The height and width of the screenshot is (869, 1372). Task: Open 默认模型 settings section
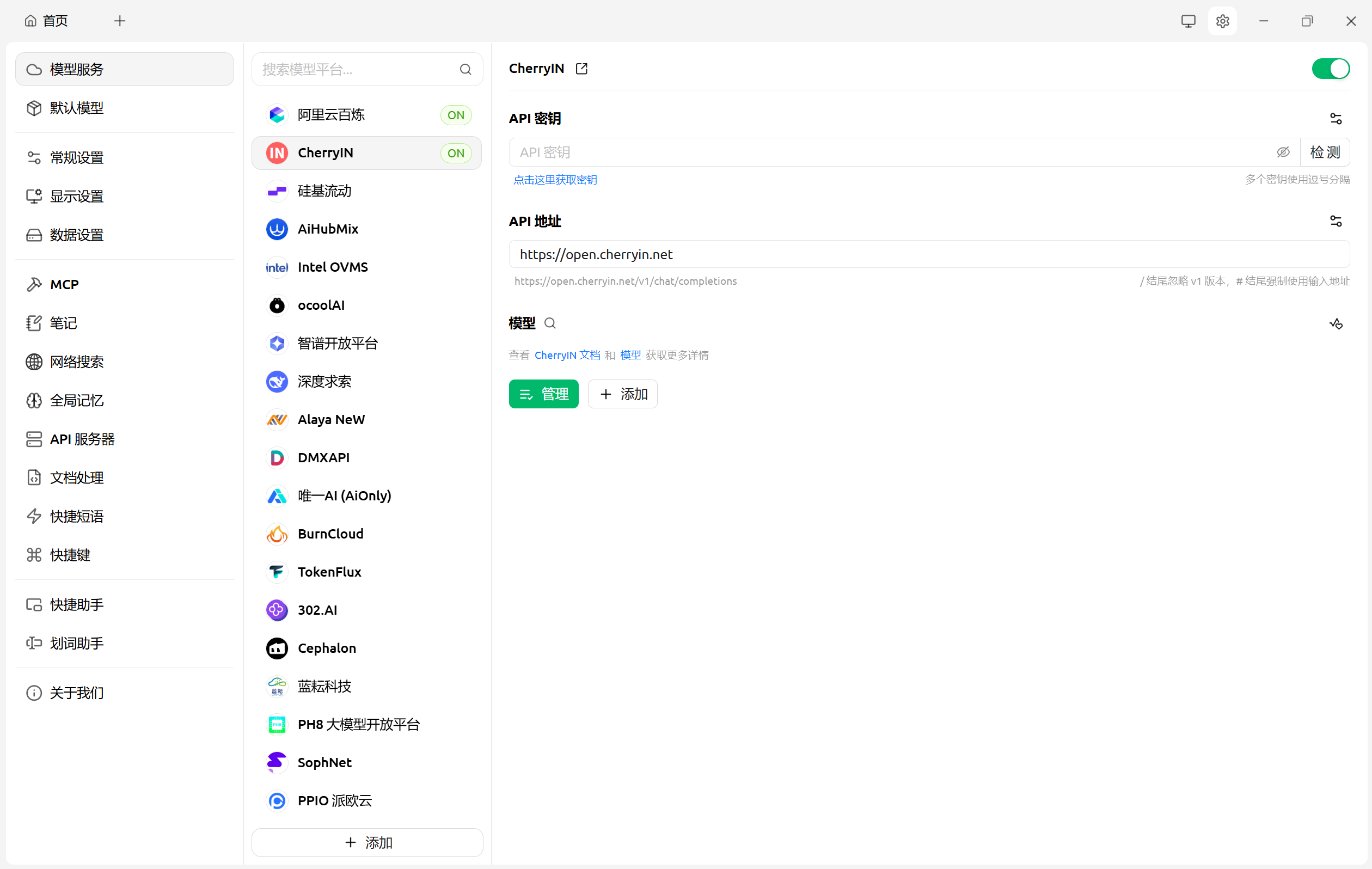pyautogui.click(x=125, y=108)
